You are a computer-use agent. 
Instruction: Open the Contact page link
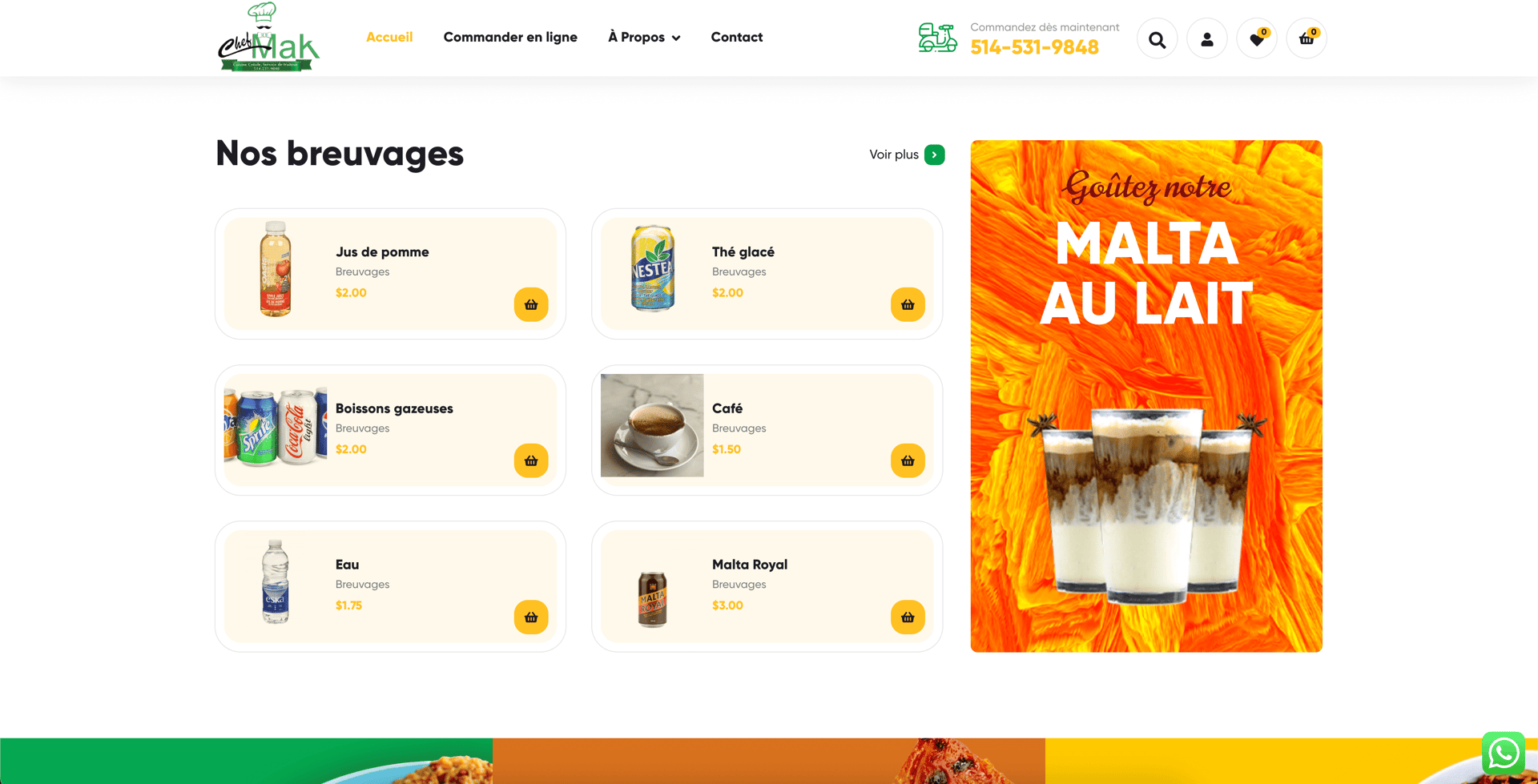point(736,37)
